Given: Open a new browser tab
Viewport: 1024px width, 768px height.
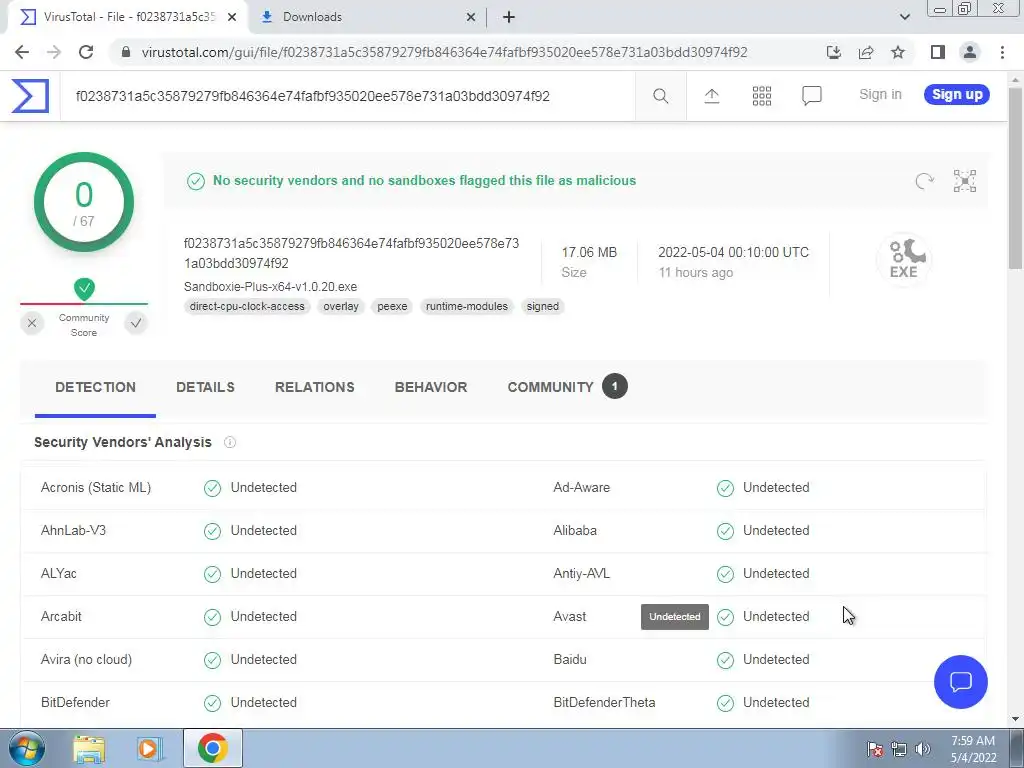Looking at the screenshot, I should tap(509, 17).
